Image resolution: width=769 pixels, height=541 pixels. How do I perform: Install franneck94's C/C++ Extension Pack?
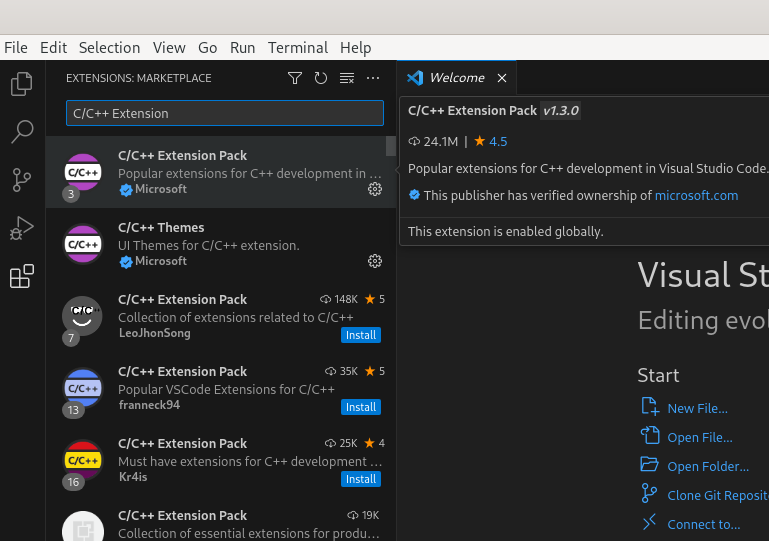click(361, 407)
